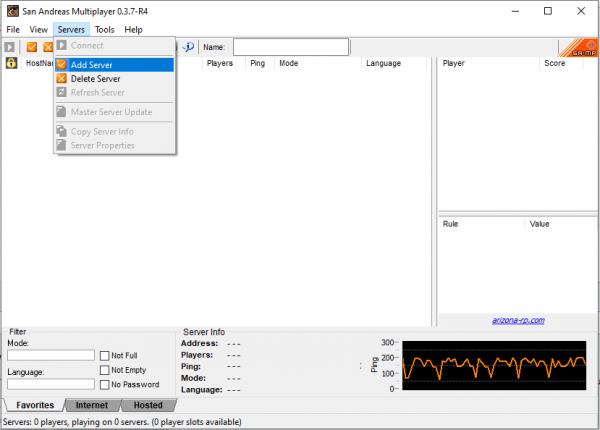The width and height of the screenshot is (600, 430).
Task: Click the orange X icon beside Delete Server
Action: (x=62, y=79)
